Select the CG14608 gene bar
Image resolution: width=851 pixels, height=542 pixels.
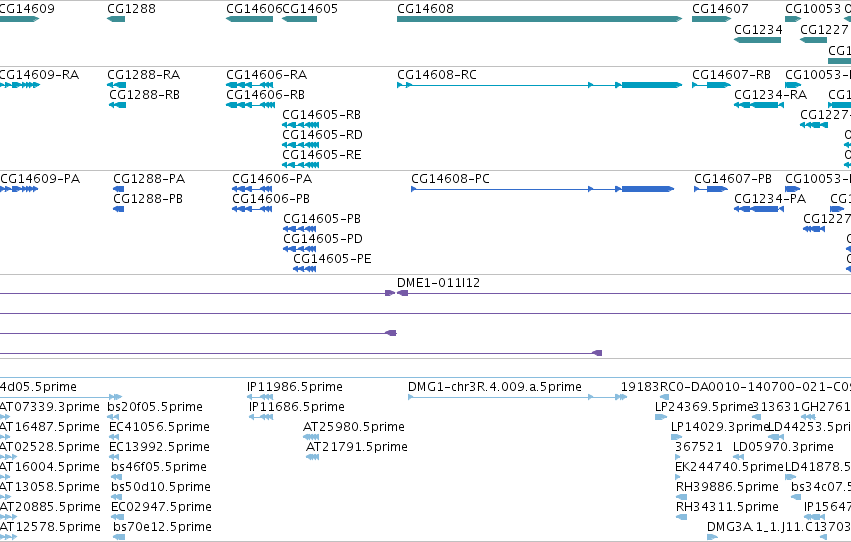539,19
